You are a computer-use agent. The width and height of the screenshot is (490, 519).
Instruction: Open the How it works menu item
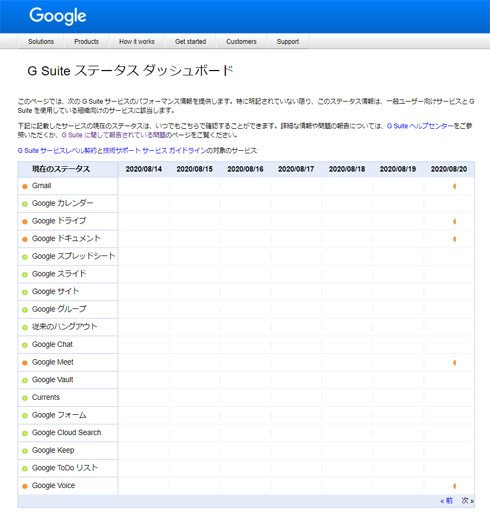137,42
